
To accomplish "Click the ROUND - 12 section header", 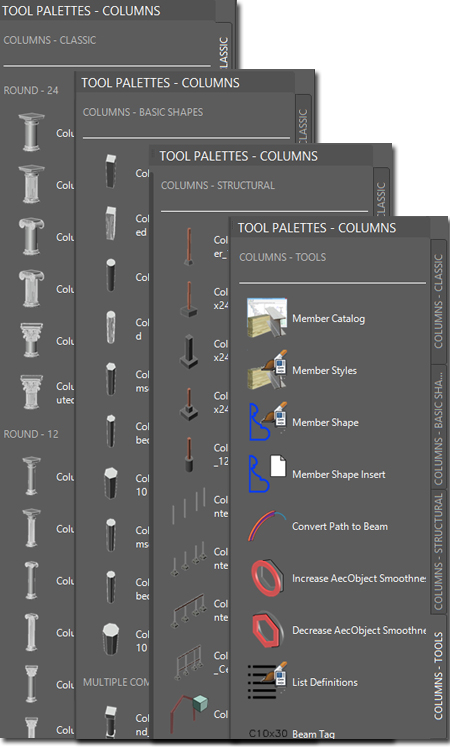I will coord(31,434).
